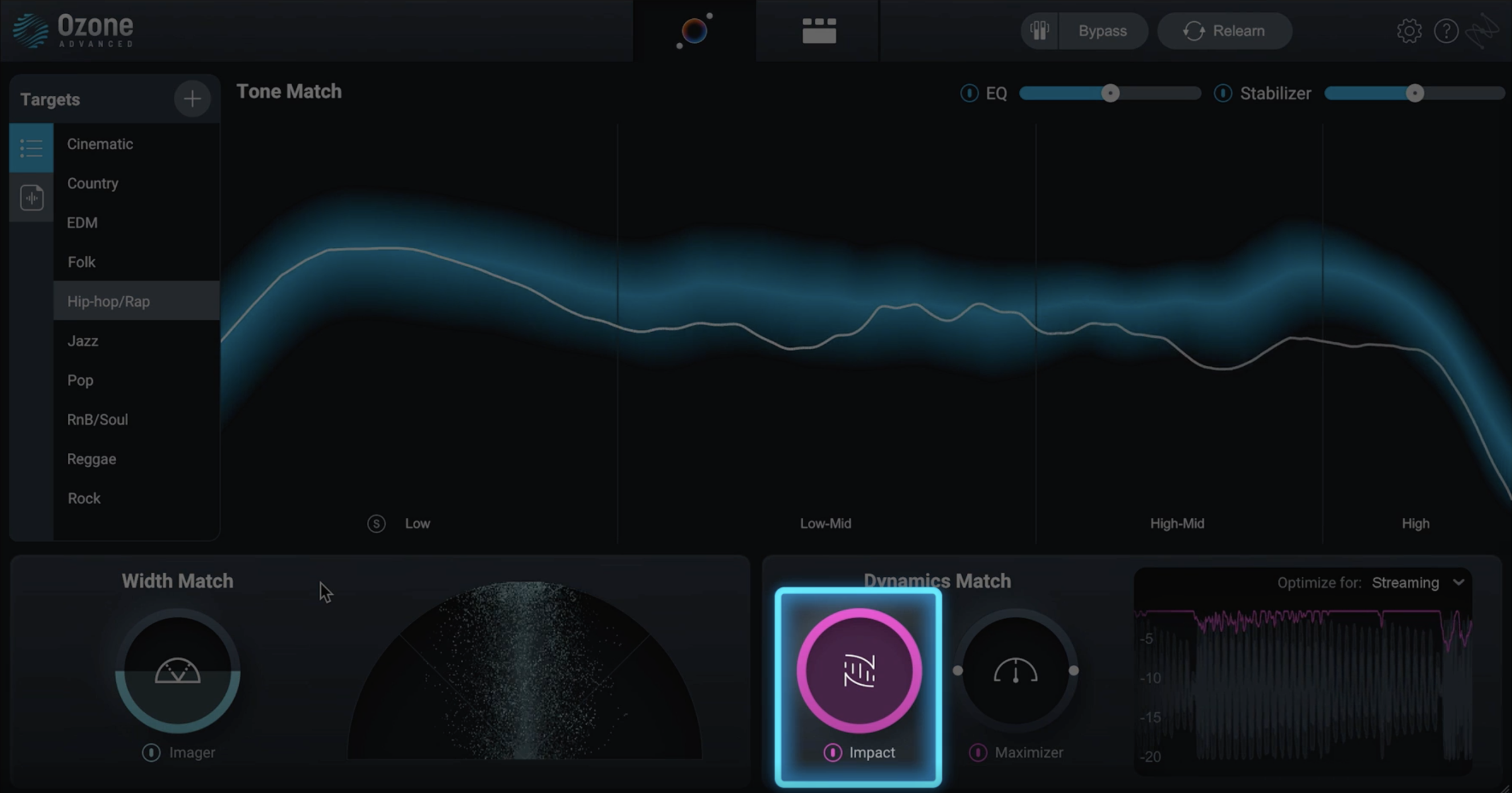Click the Imager label
This screenshot has width=1512, height=793.
click(192, 752)
